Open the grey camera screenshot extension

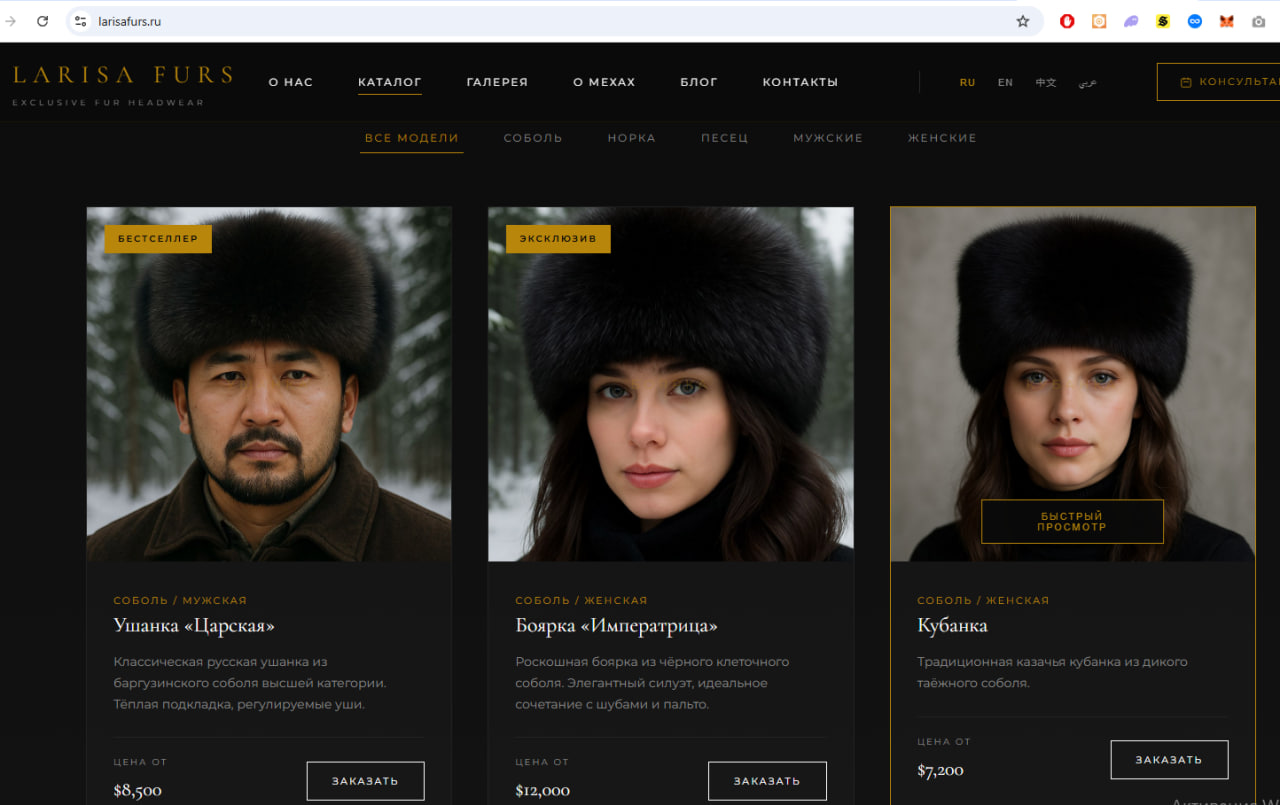click(x=1258, y=21)
